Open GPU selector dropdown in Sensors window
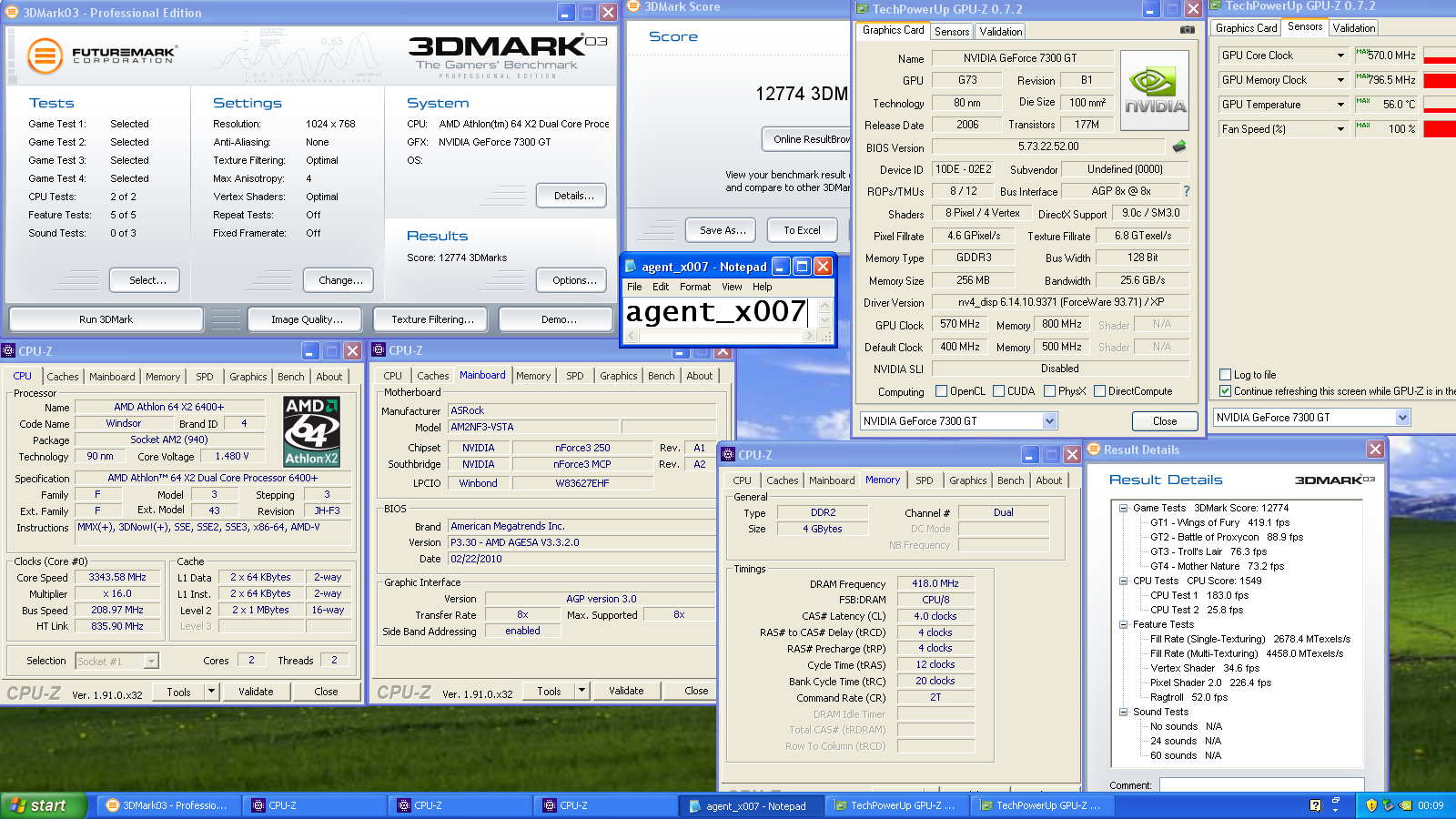This screenshot has width=1456, height=819. [1402, 417]
